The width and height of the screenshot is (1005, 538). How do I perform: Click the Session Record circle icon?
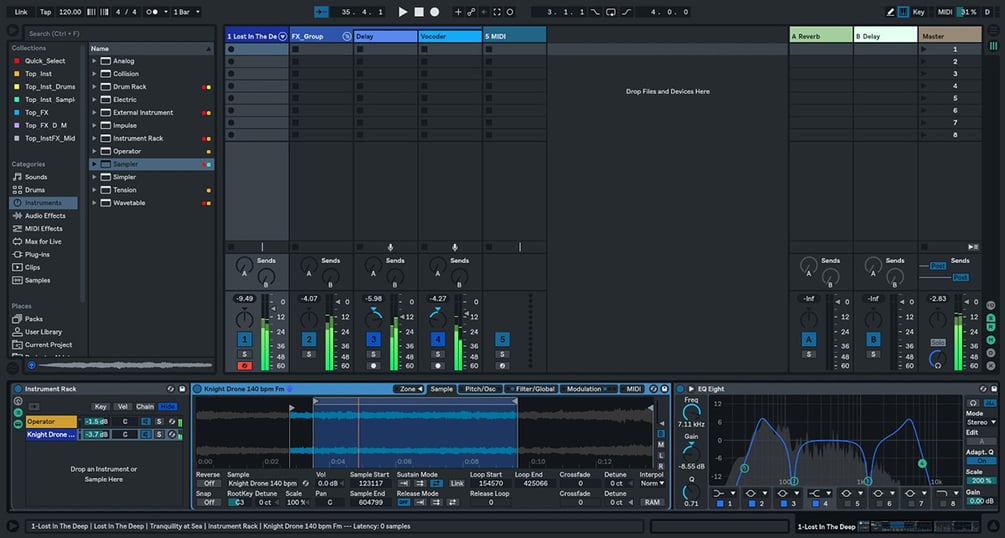pos(510,12)
